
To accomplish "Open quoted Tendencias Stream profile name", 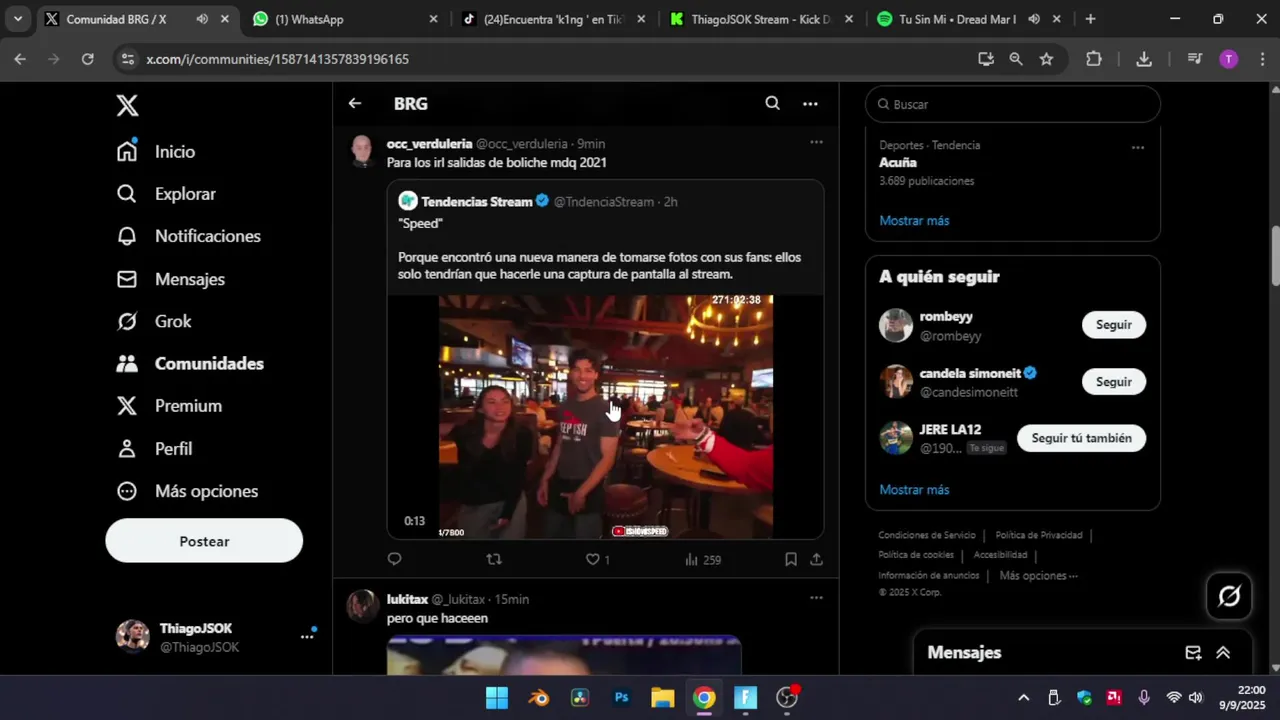I will pos(476,201).
